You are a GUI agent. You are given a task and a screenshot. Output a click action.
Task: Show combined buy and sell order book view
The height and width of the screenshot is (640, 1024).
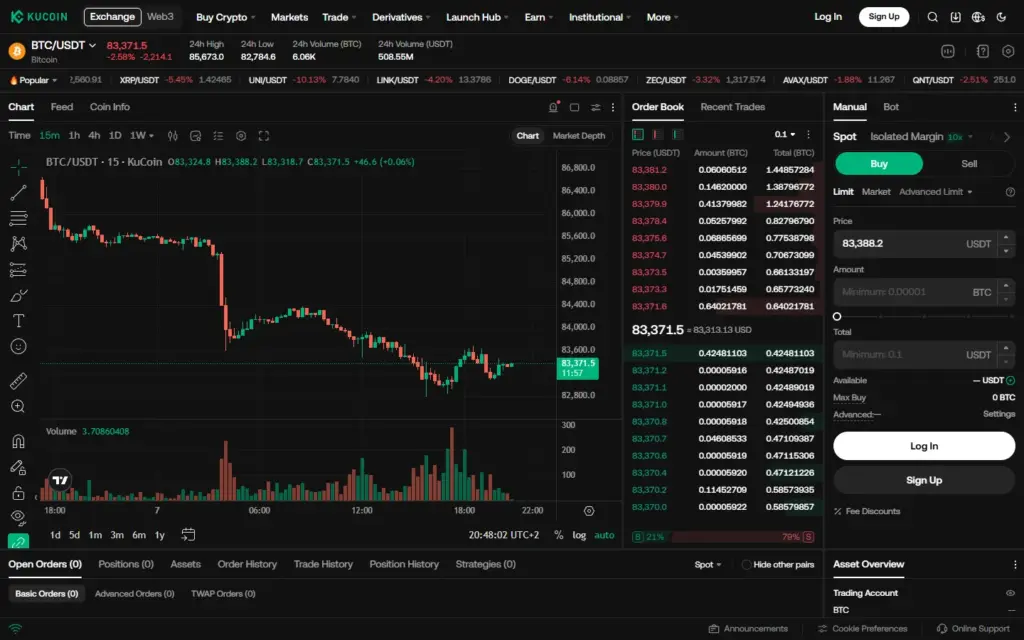(x=638, y=135)
